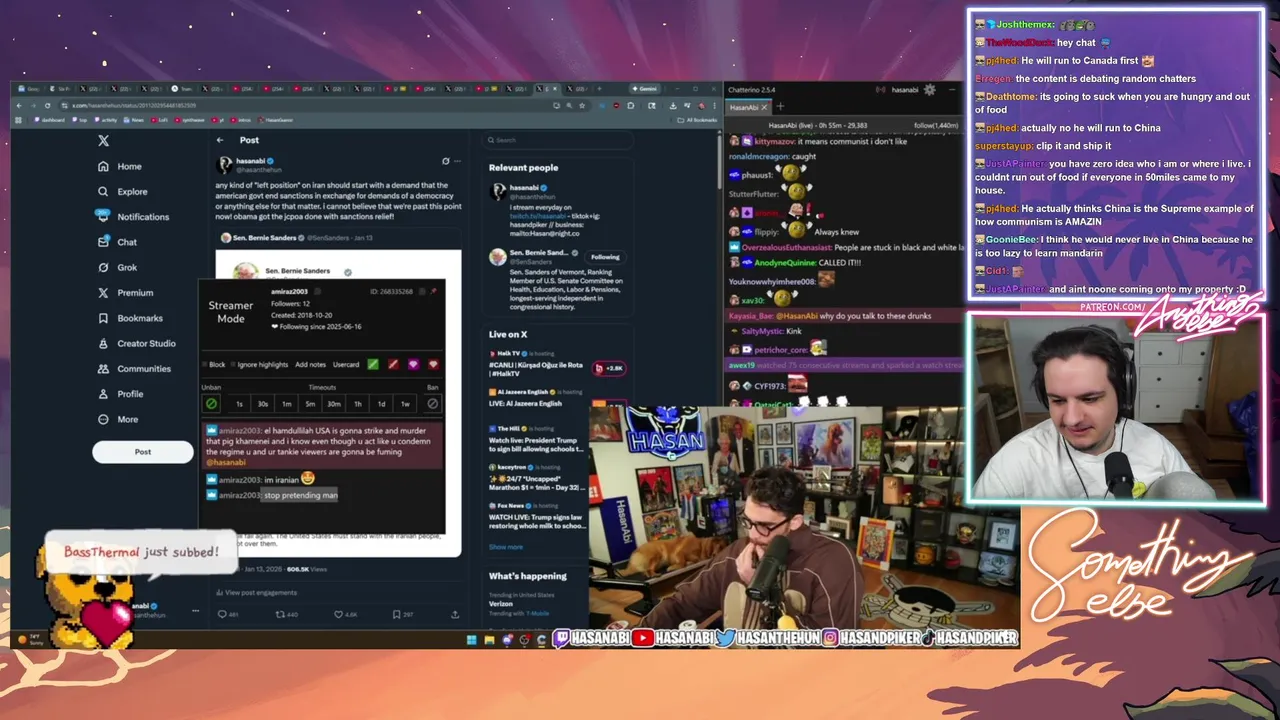Close the HasanAbi tab in Chatterino
This screenshot has width=1280, height=720.
click(x=764, y=107)
